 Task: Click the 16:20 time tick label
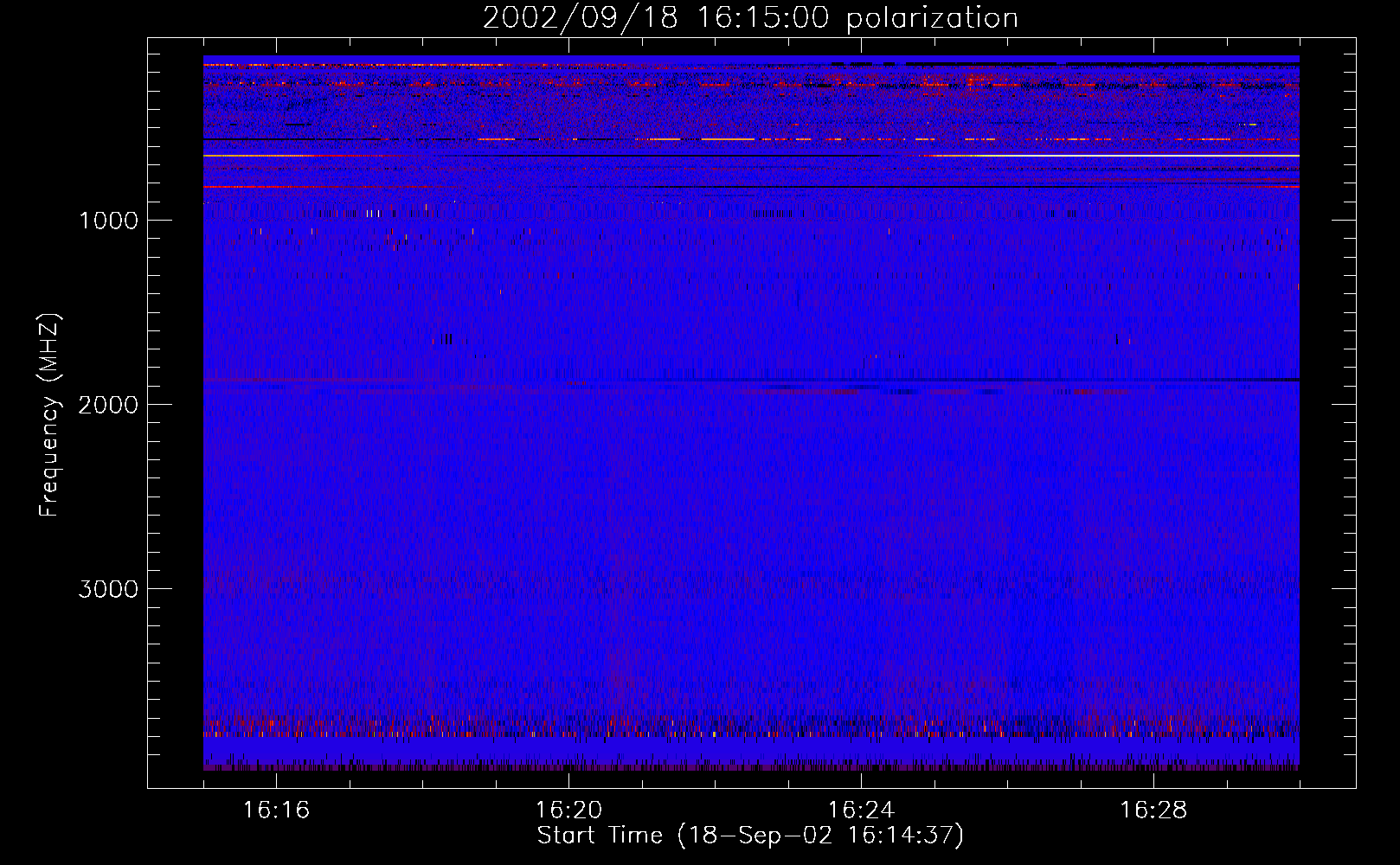(x=568, y=811)
